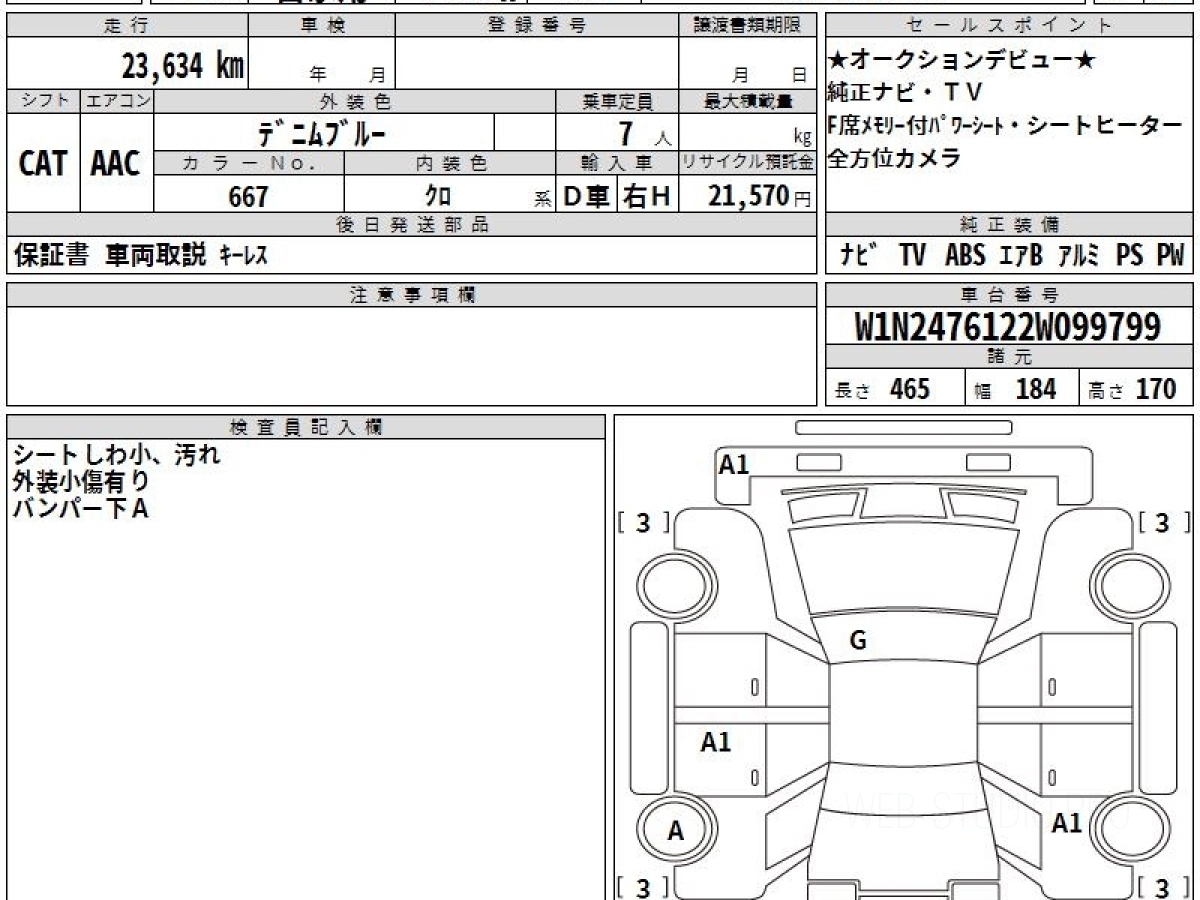This screenshot has height=900, width=1200.
Task: Select the 幅 184 width dimension
Action: [x=1020, y=389]
